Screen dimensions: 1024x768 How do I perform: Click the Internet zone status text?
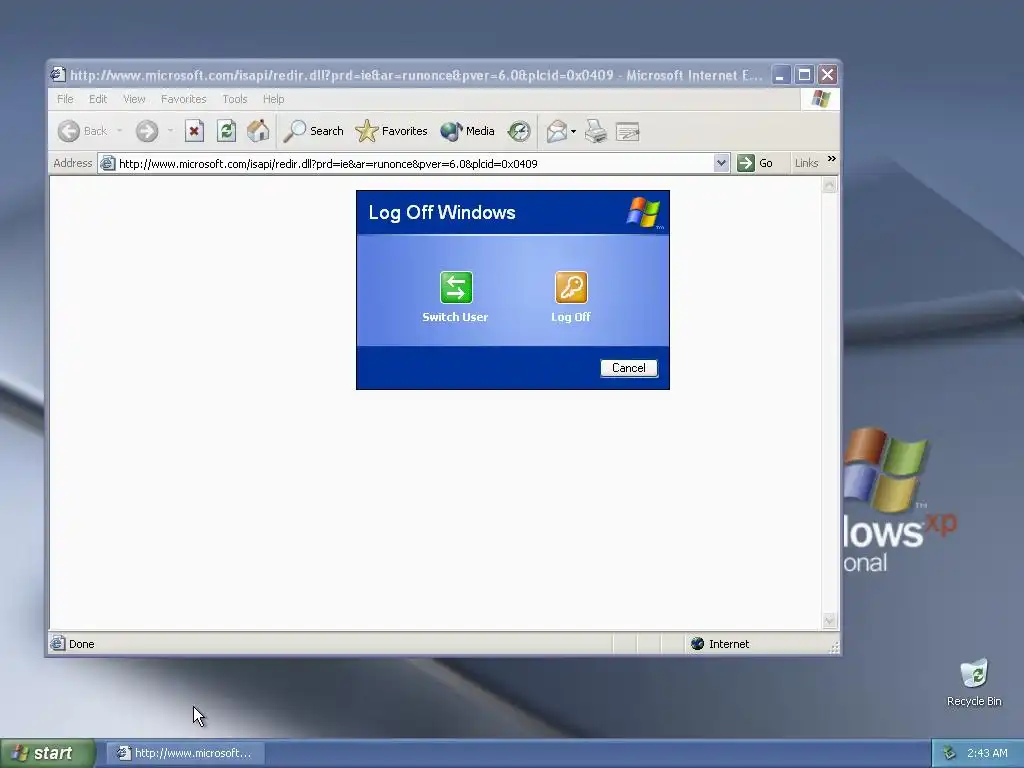729,644
